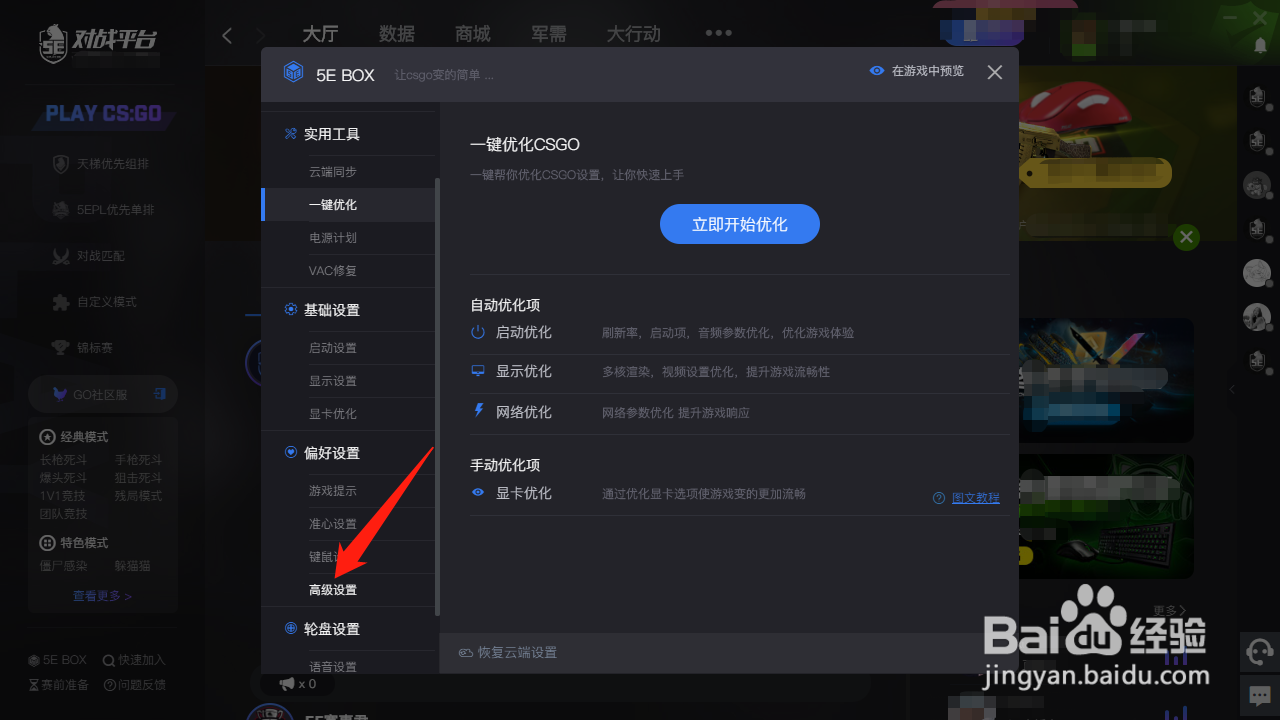The image size is (1280, 720).
Task: Click the crossed-guns icon beside 对战匹配
Action: [x=61, y=256]
